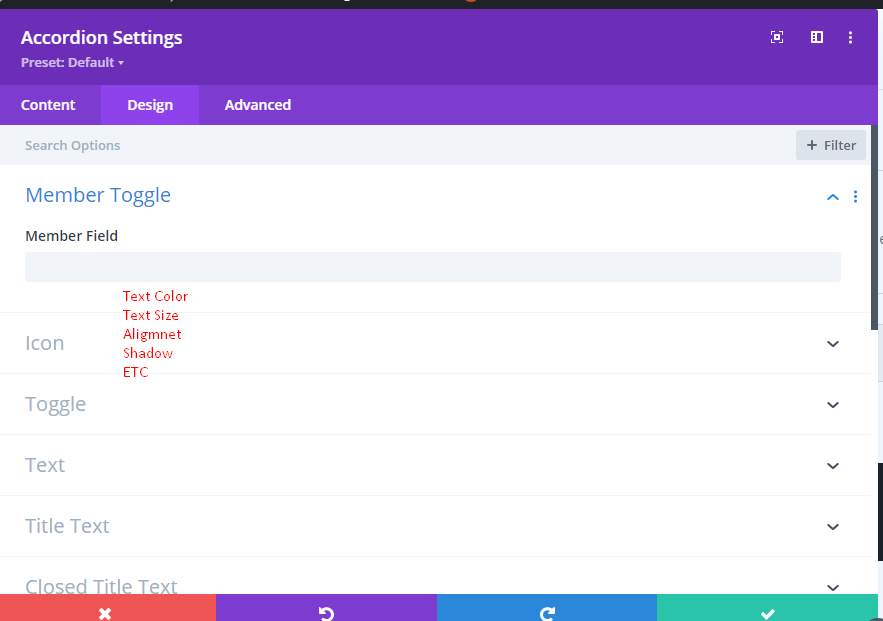This screenshot has width=883, height=621.
Task: Expand the Title Text section
Action: tap(832, 526)
